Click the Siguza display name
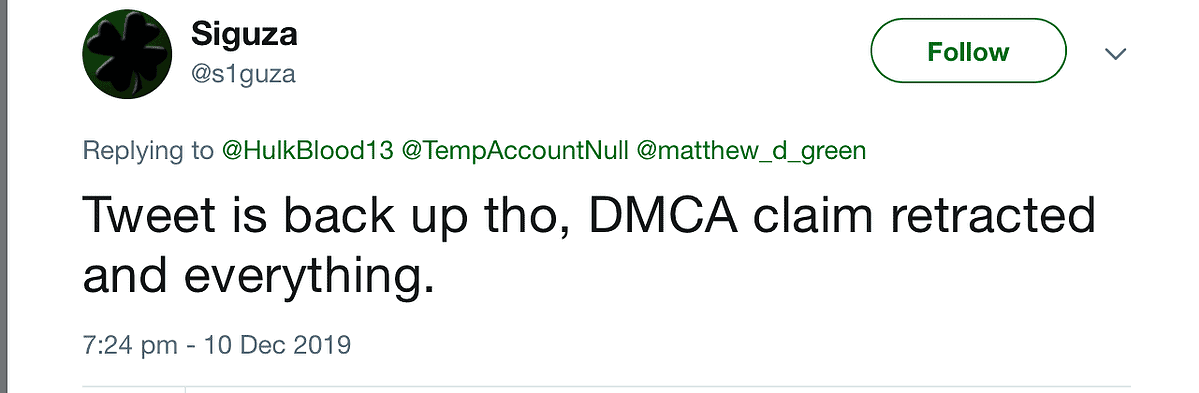 [x=244, y=34]
